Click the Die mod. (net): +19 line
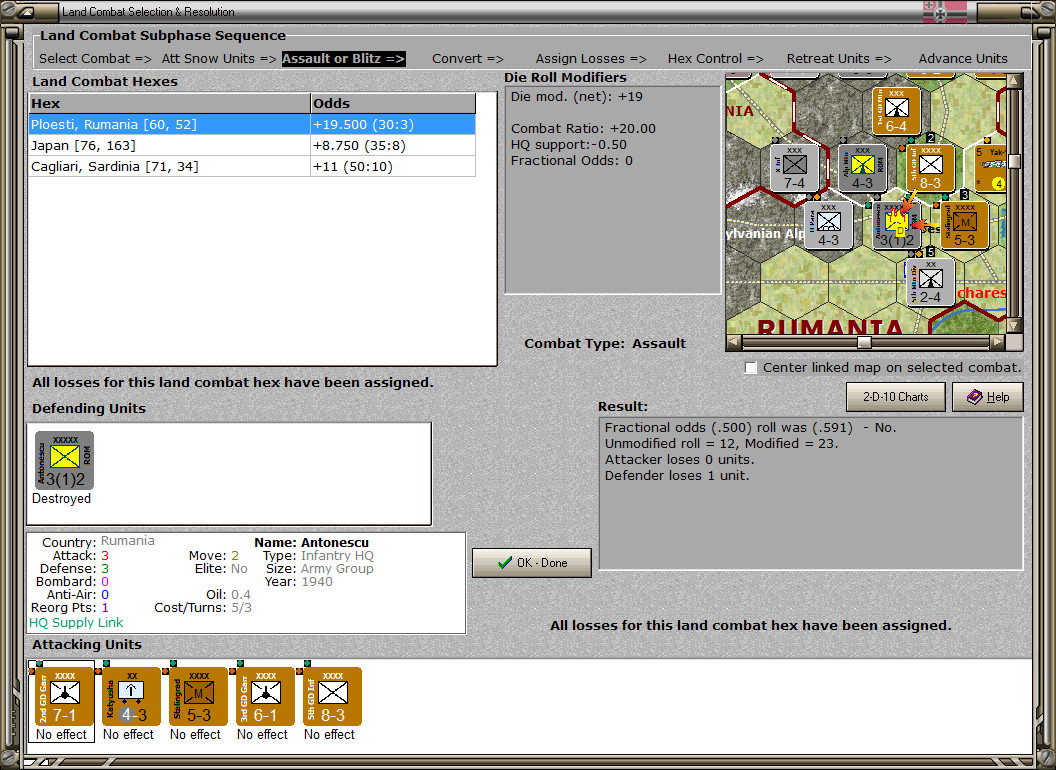 click(576, 96)
